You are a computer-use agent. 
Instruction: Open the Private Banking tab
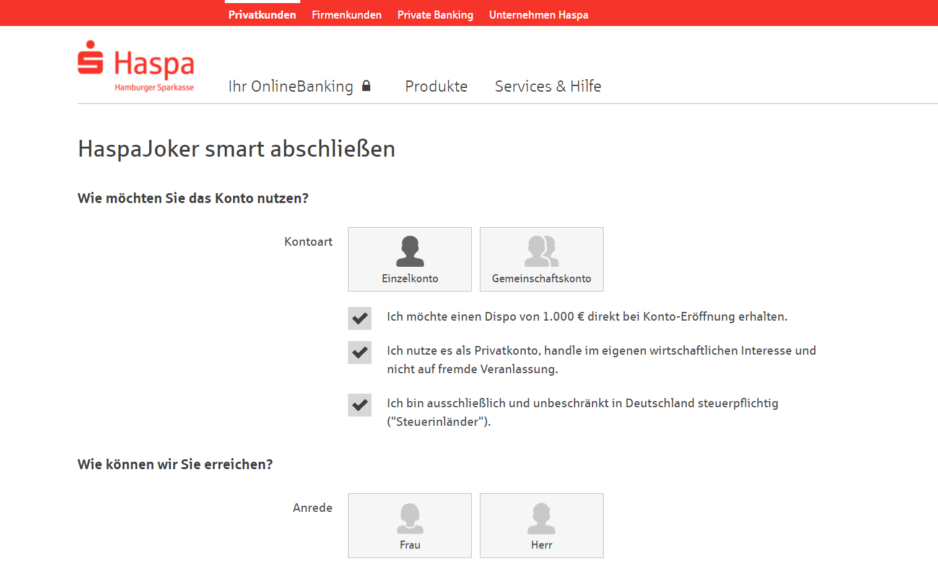[x=435, y=15]
